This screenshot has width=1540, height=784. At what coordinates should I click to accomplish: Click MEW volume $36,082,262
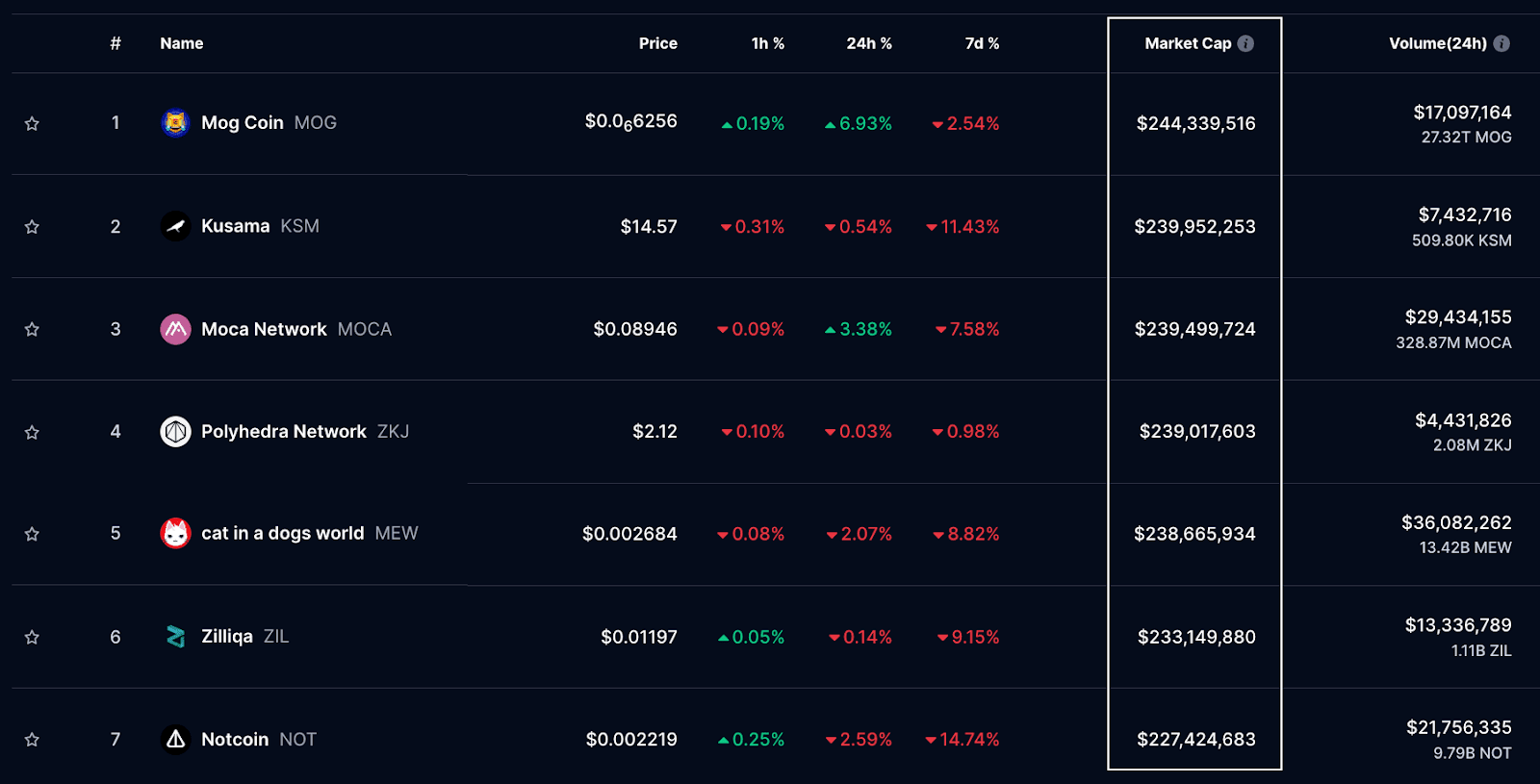click(1456, 522)
